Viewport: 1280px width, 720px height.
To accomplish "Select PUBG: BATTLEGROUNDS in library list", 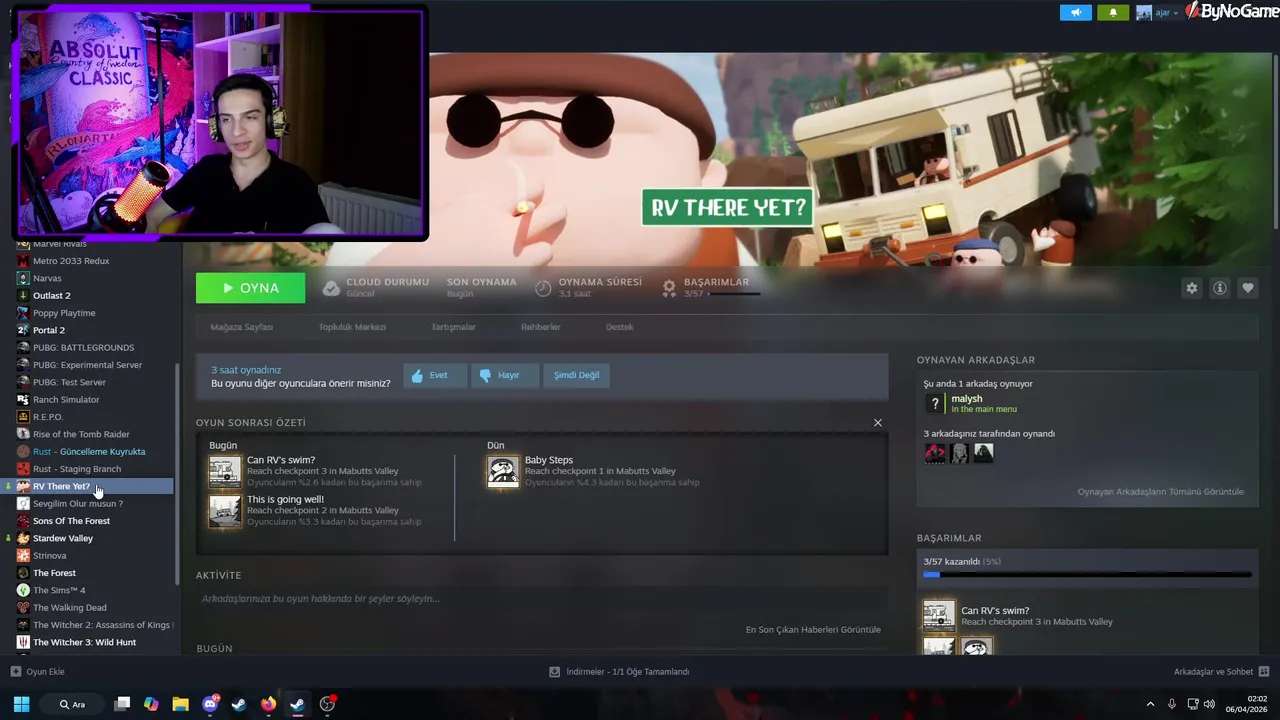I will [x=83, y=348].
